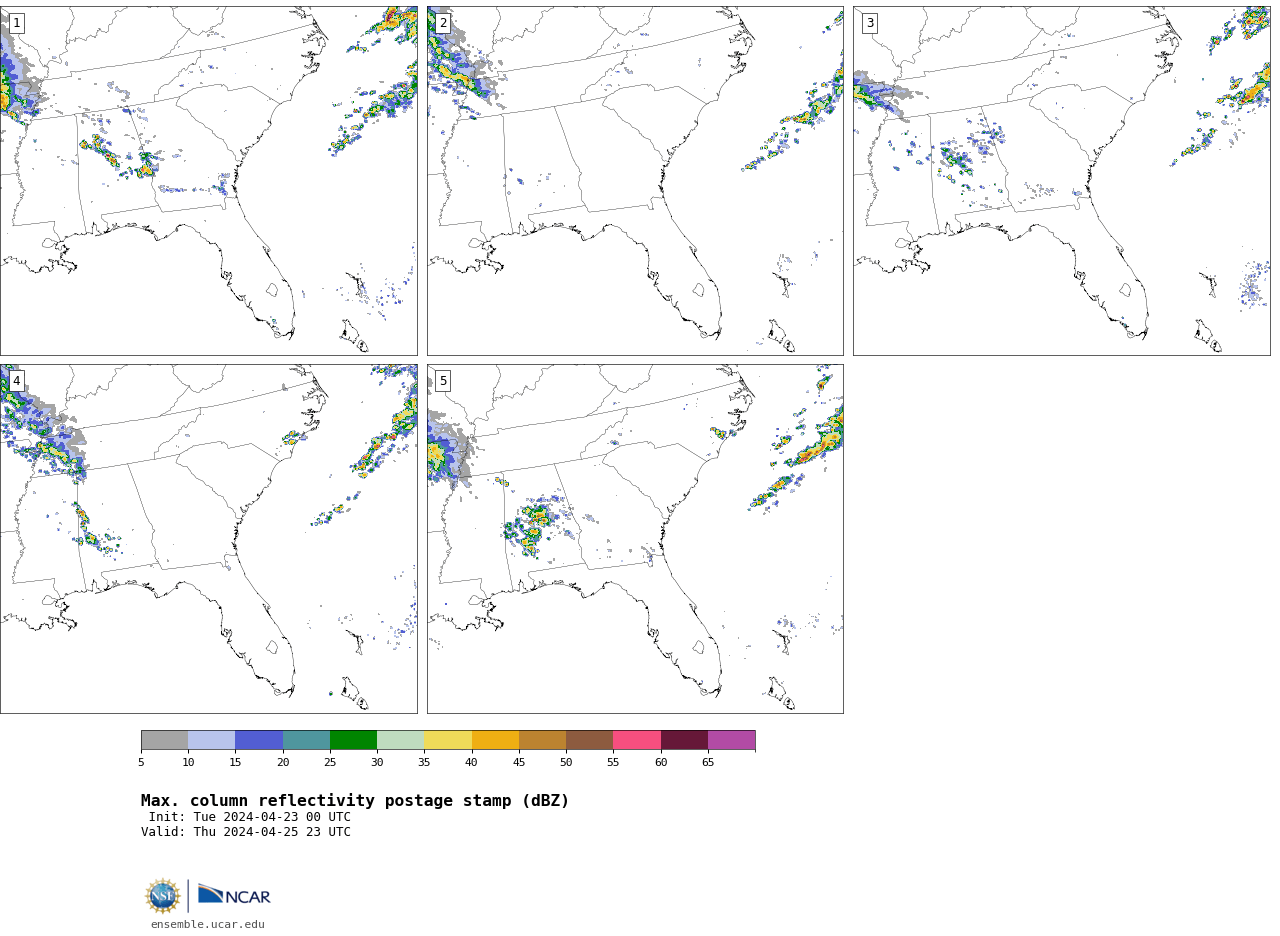Open the ensemble.ucar.edu link
Image resolution: width=1280 pixels, height=936 pixels.
(x=208, y=925)
